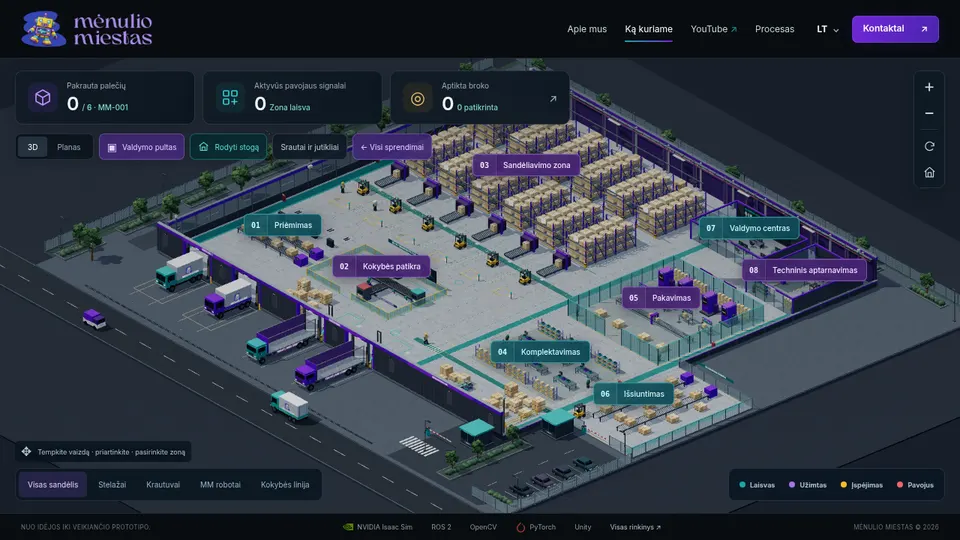
Task: Select the Visas sandėlis tab
Action: coord(53,484)
